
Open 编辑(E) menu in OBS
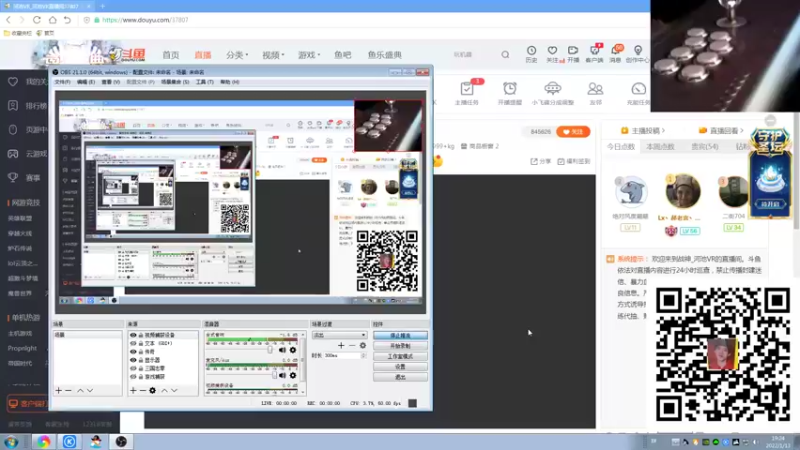(x=86, y=82)
